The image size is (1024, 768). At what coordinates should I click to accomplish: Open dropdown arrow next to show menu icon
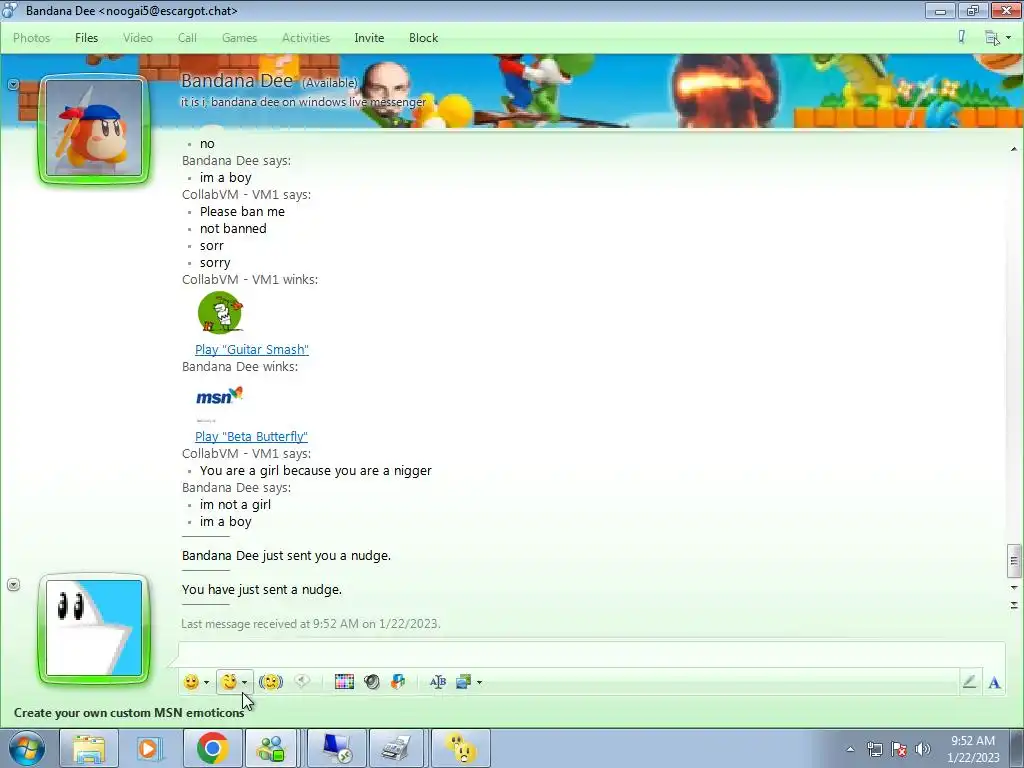[x=1008, y=38]
